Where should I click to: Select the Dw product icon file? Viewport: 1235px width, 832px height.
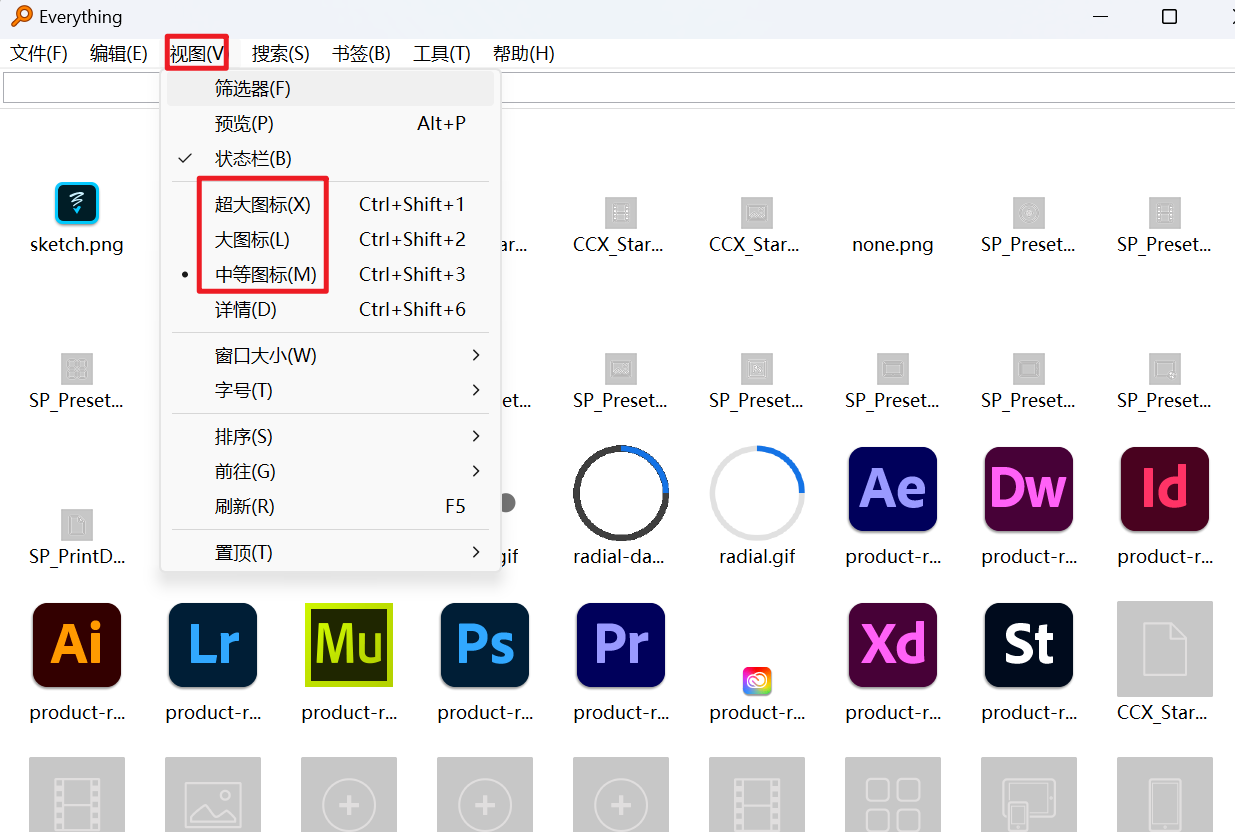pos(1029,489)
